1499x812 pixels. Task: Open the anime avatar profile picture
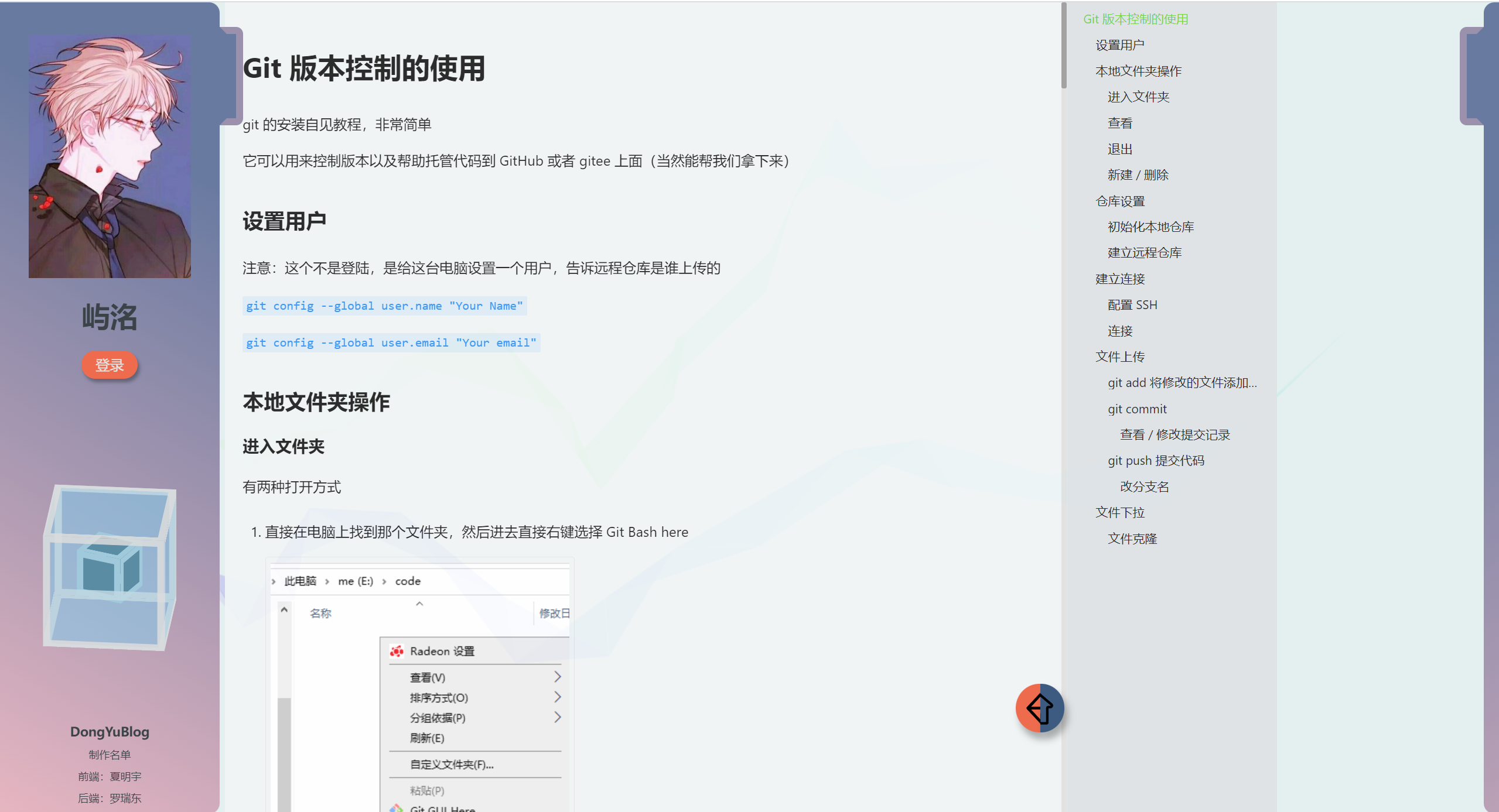click(x=110, y=156)
